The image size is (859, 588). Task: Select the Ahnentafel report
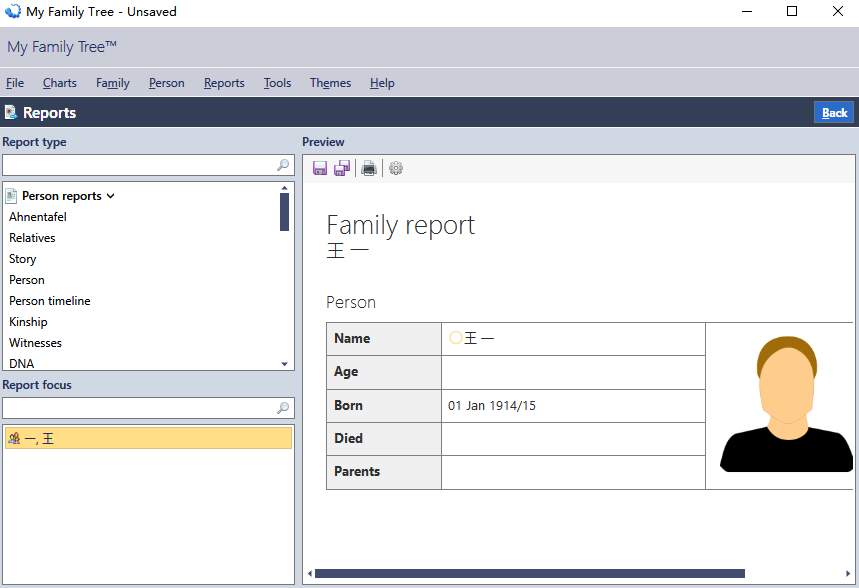[38, 217]
